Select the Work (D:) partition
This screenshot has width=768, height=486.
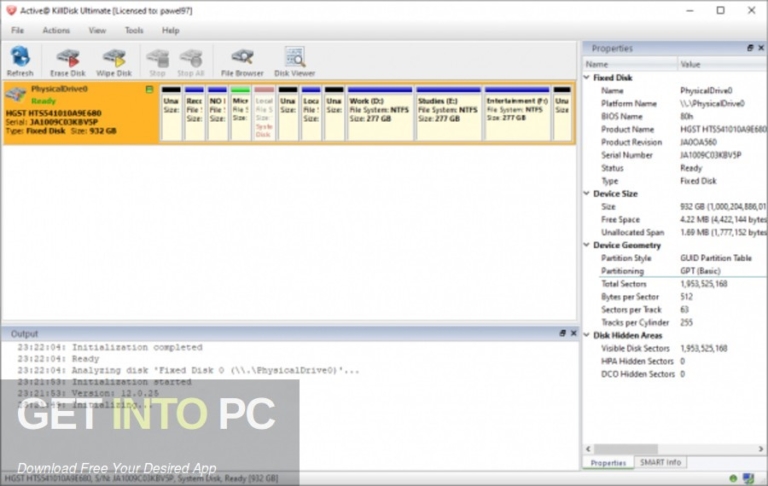point(380,114)
